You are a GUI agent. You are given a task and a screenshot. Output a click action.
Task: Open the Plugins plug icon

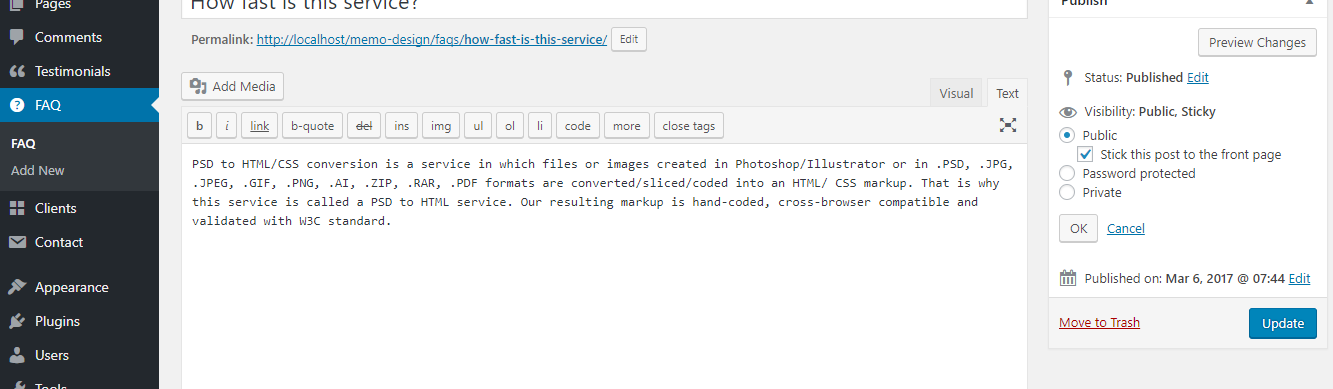[17, 322]
